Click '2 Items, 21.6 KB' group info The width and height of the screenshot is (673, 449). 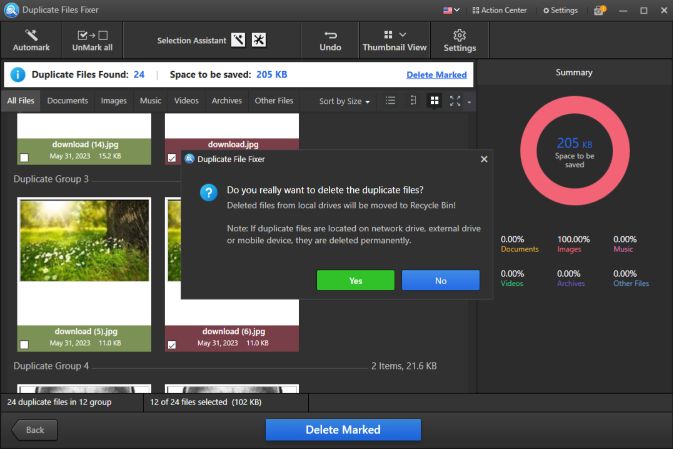point(404,366)
